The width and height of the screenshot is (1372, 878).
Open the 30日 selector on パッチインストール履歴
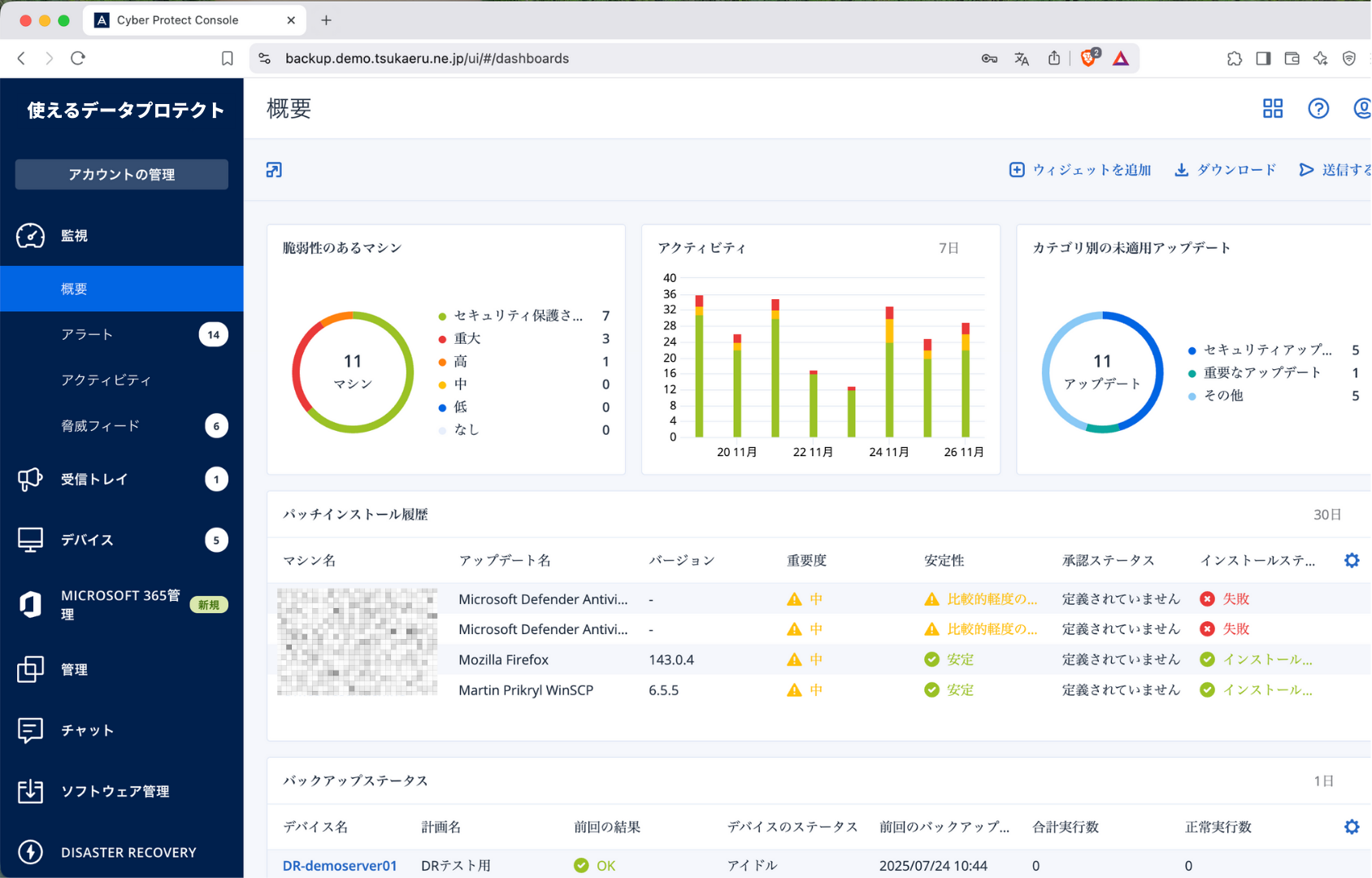(x=1327, y=514)
